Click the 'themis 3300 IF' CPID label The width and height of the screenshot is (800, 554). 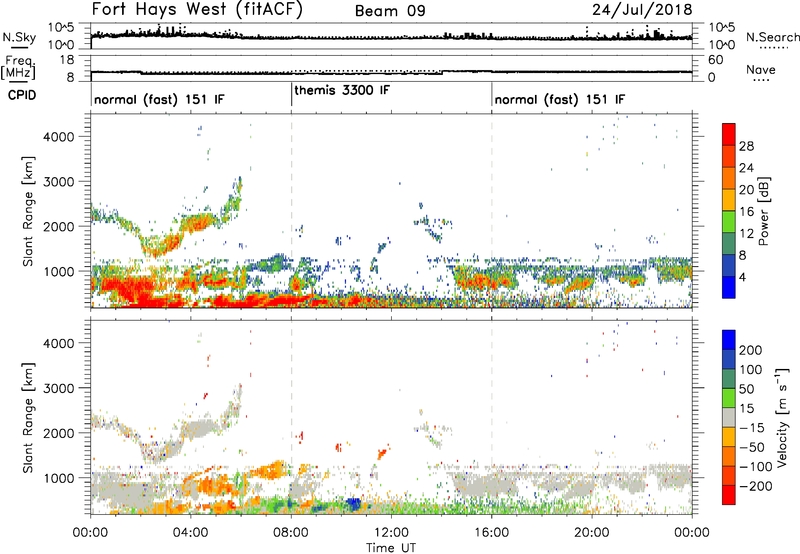[x=342, y=90]
